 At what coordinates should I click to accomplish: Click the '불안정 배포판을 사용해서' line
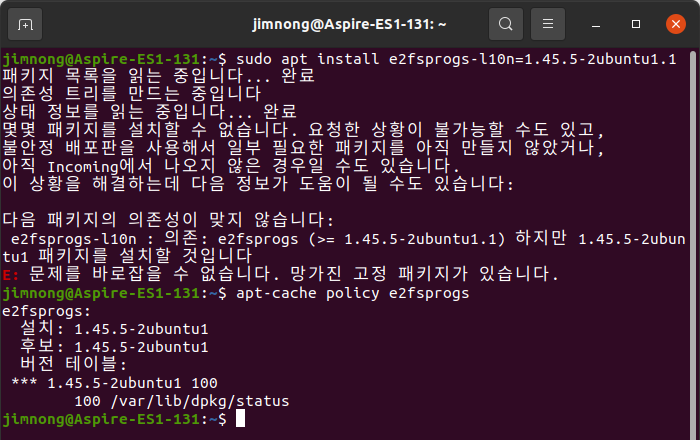point(304,148)
